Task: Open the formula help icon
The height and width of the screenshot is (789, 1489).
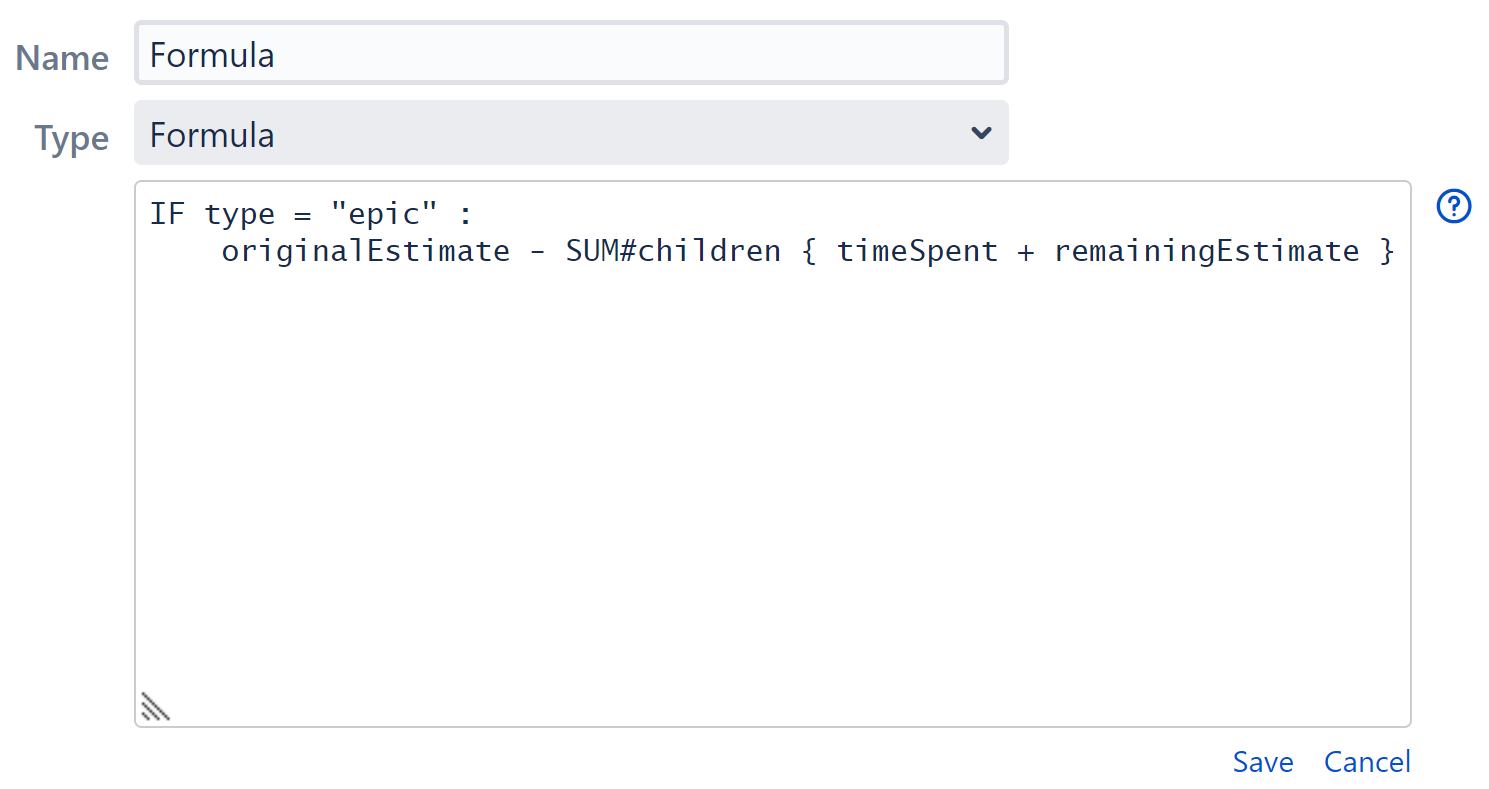Action: click(x=1453, y=207)
